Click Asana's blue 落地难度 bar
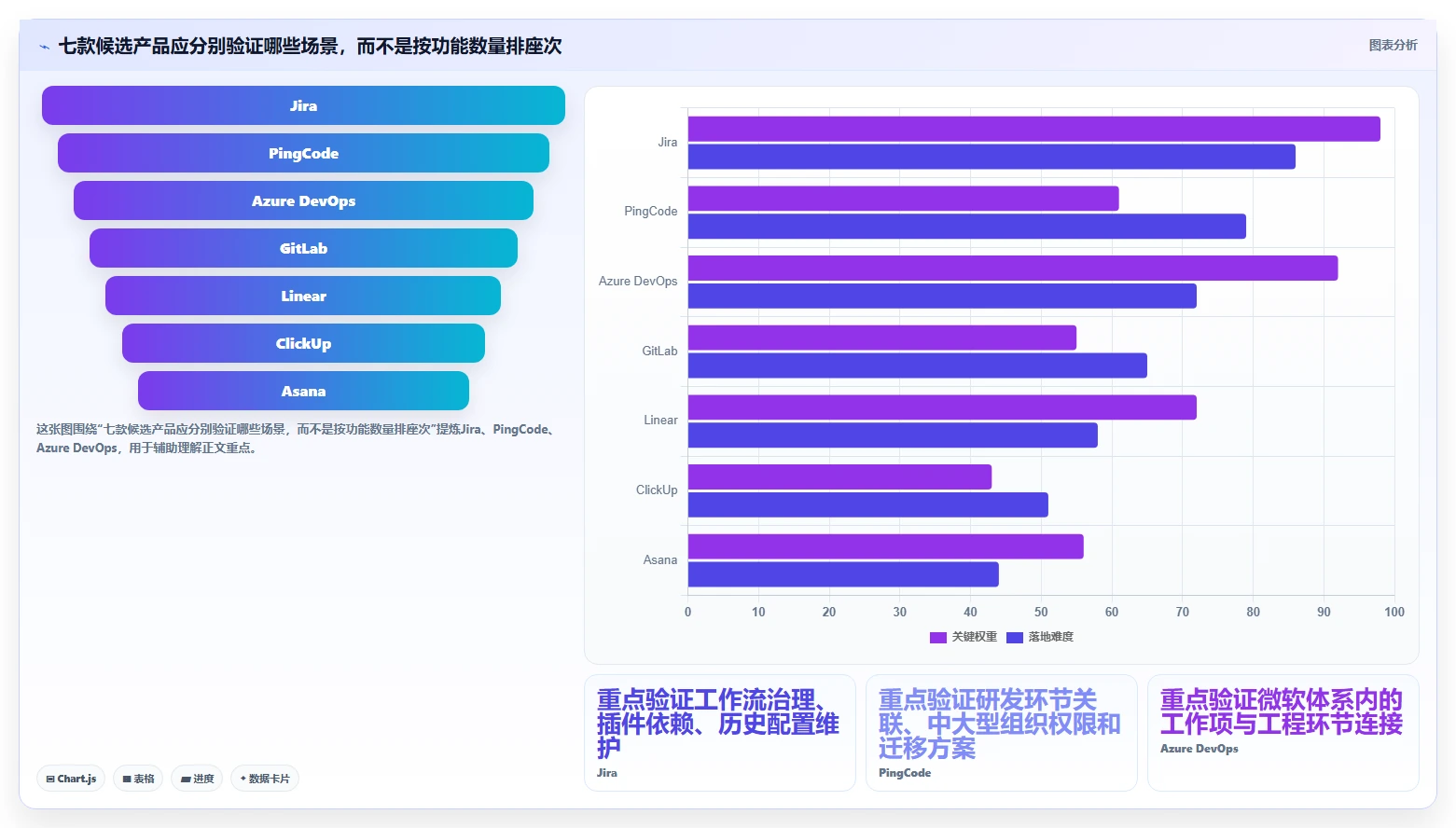Image resolution: width=1456 pixels, height=828 pixels. point(843,574)
